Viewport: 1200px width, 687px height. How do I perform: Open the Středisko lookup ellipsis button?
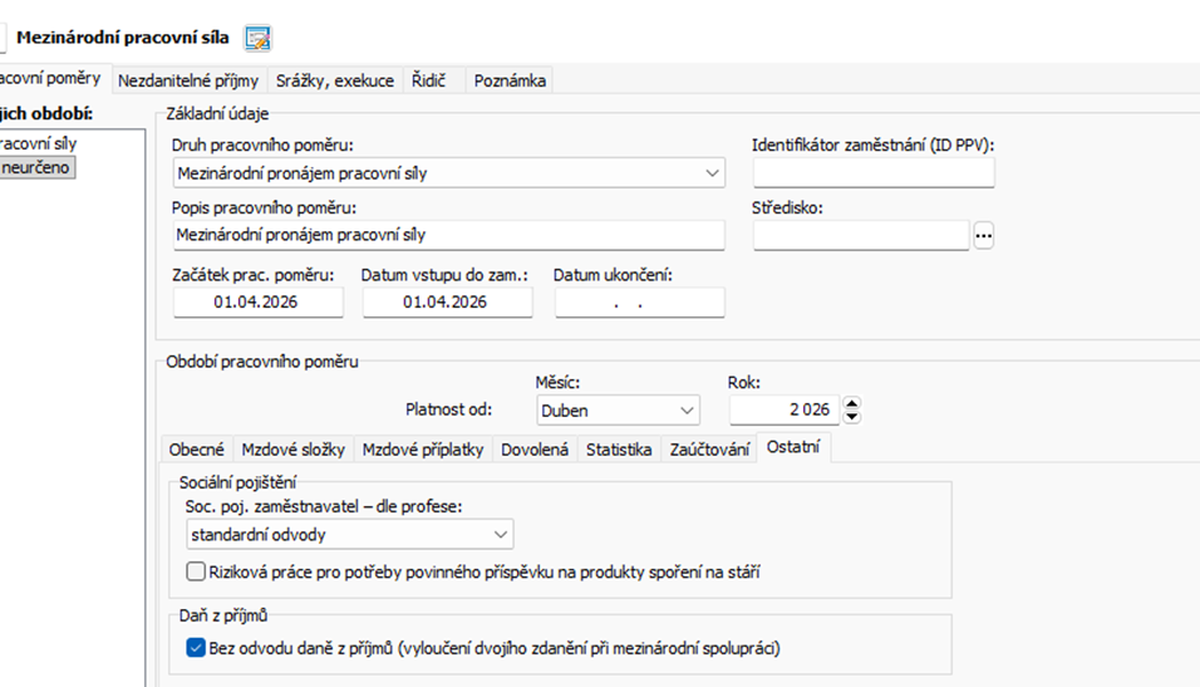click(x=983, y=235)
